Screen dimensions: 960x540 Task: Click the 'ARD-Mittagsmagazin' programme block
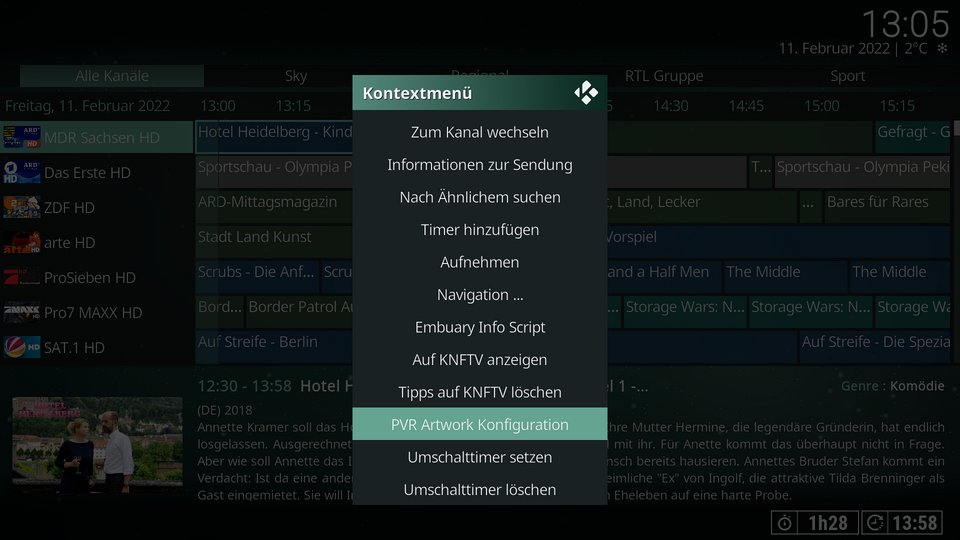click(x=274, y=207)
